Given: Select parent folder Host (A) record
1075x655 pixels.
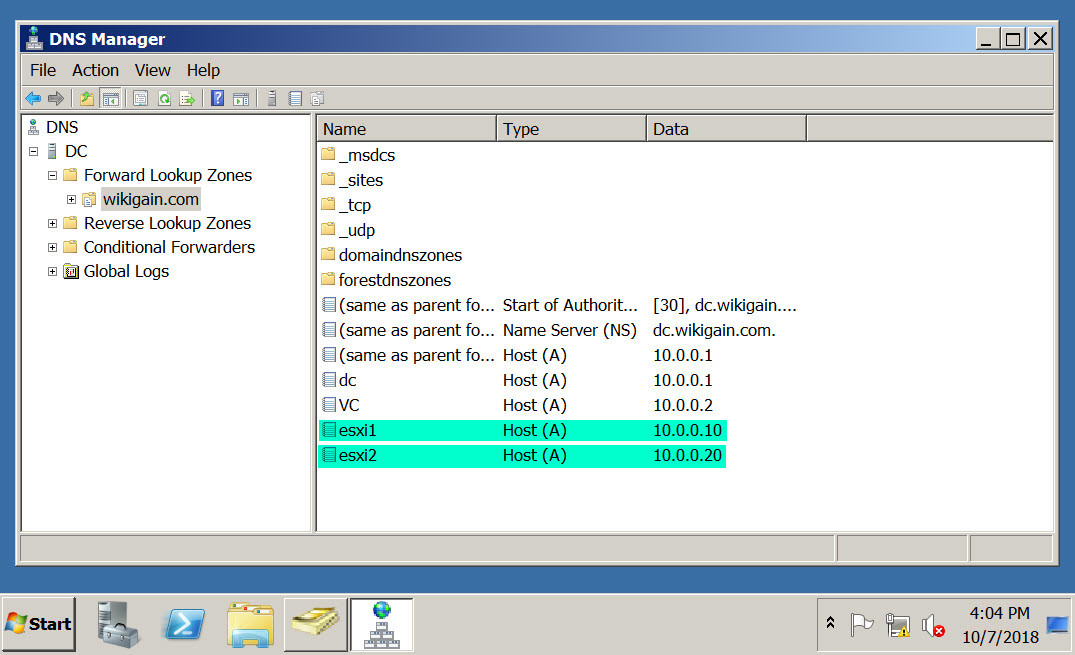Looking at the screenshot, I should coord(518,355).
